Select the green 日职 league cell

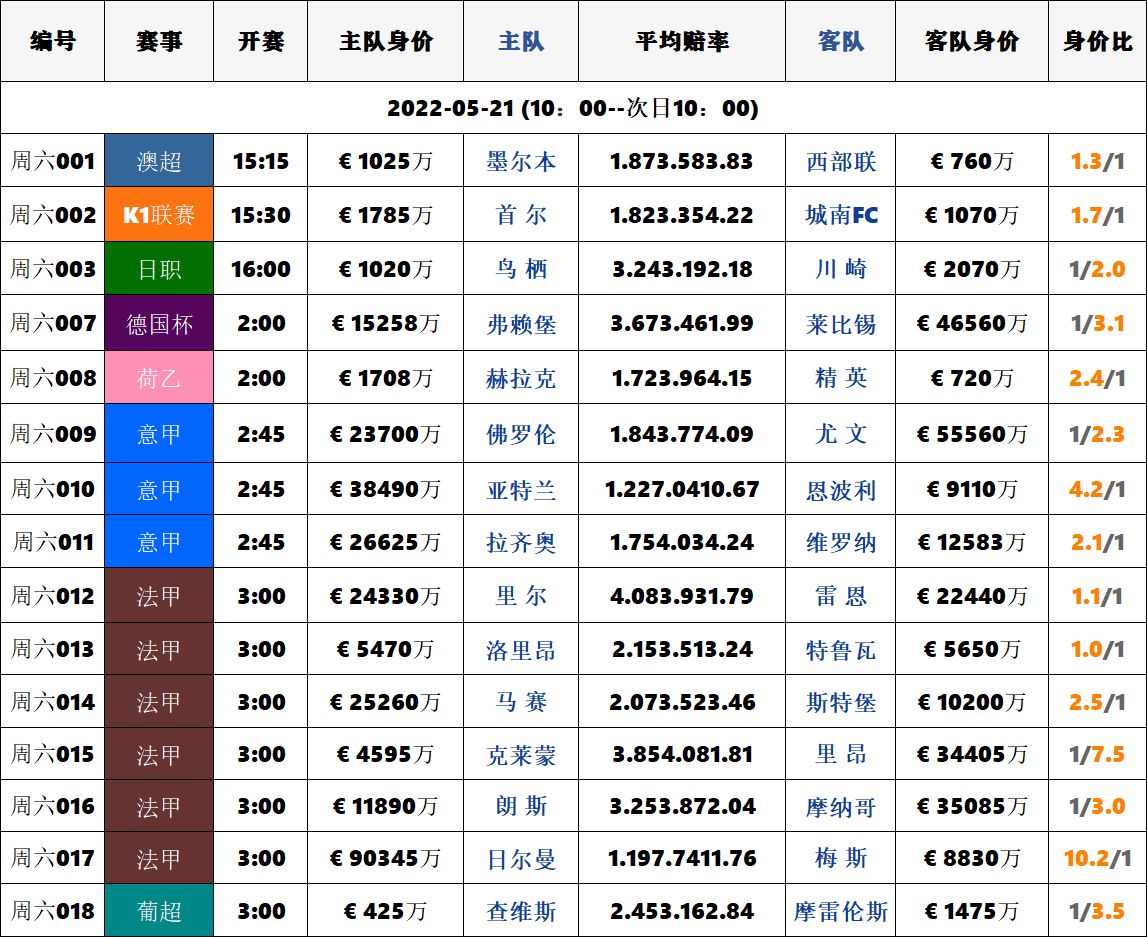click(x=159, y=269)
